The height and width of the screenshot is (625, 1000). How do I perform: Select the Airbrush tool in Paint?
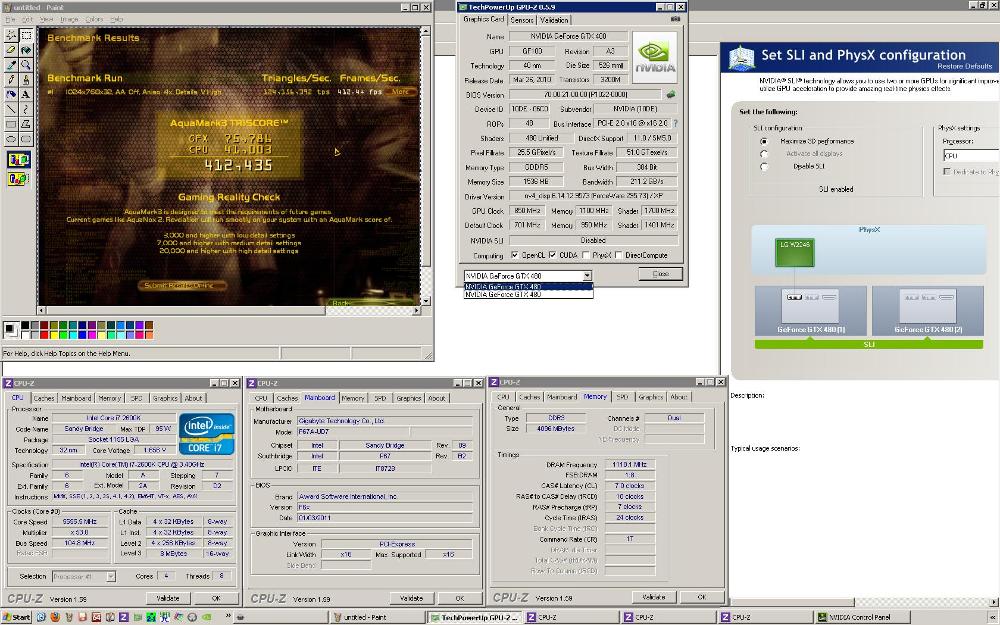(x=11, y=94)
